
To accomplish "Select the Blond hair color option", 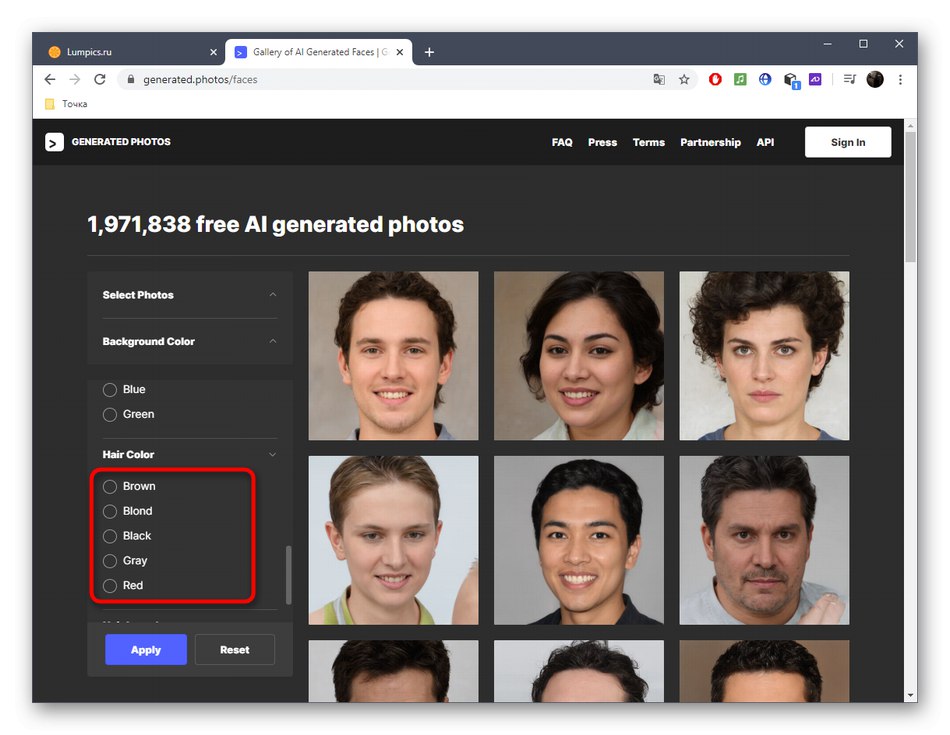I will pyautogui.click(x=110, y=511).
